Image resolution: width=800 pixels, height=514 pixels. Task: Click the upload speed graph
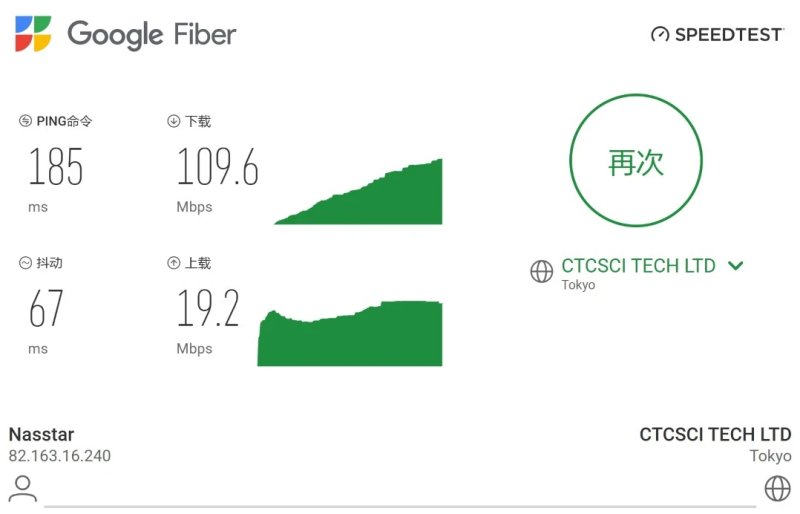349,333
